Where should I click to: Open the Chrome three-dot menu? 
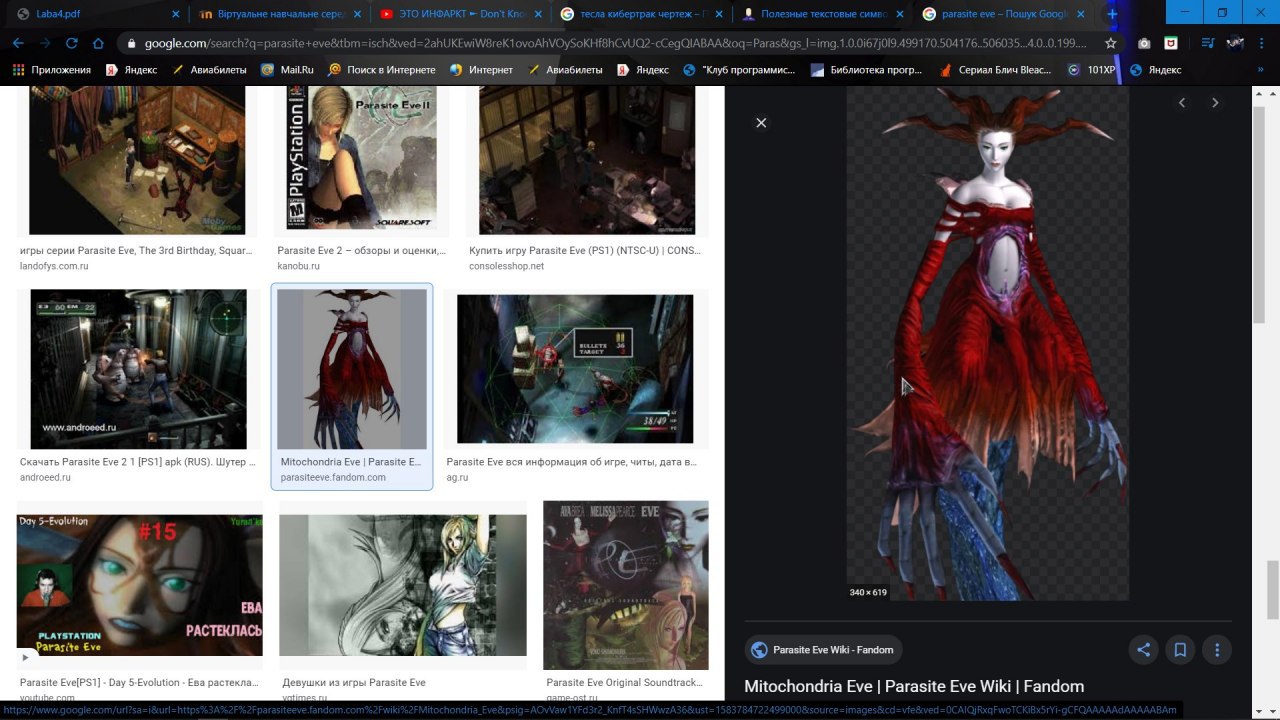1263,43
